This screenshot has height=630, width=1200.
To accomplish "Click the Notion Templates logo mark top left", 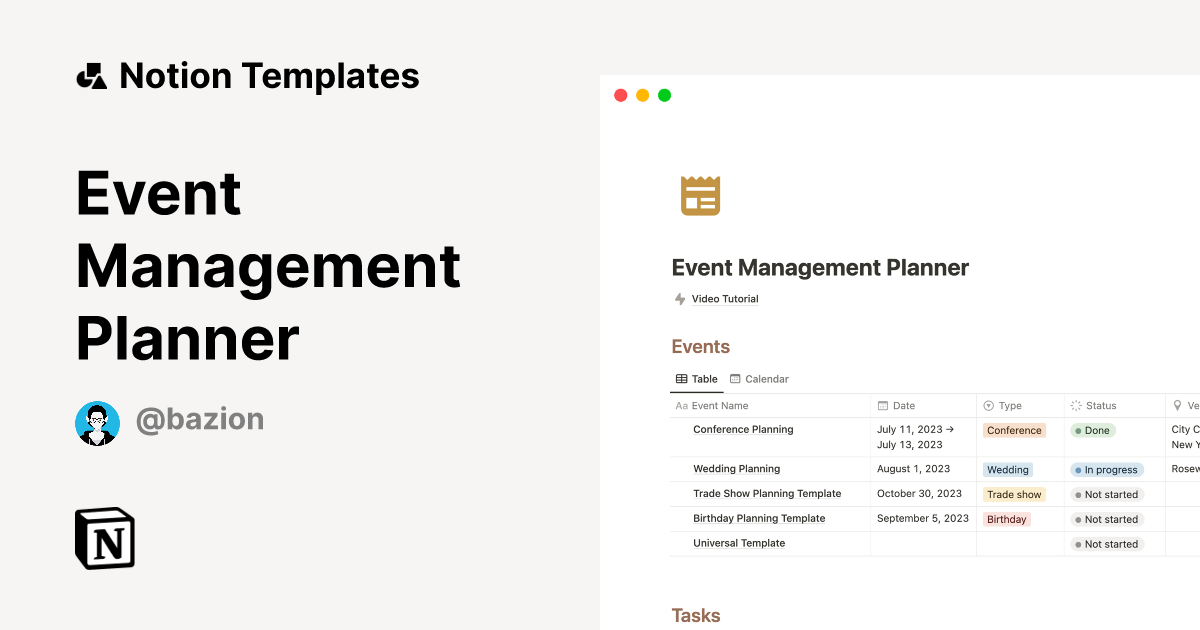I will pyautogui.click(x=91, y=74).
